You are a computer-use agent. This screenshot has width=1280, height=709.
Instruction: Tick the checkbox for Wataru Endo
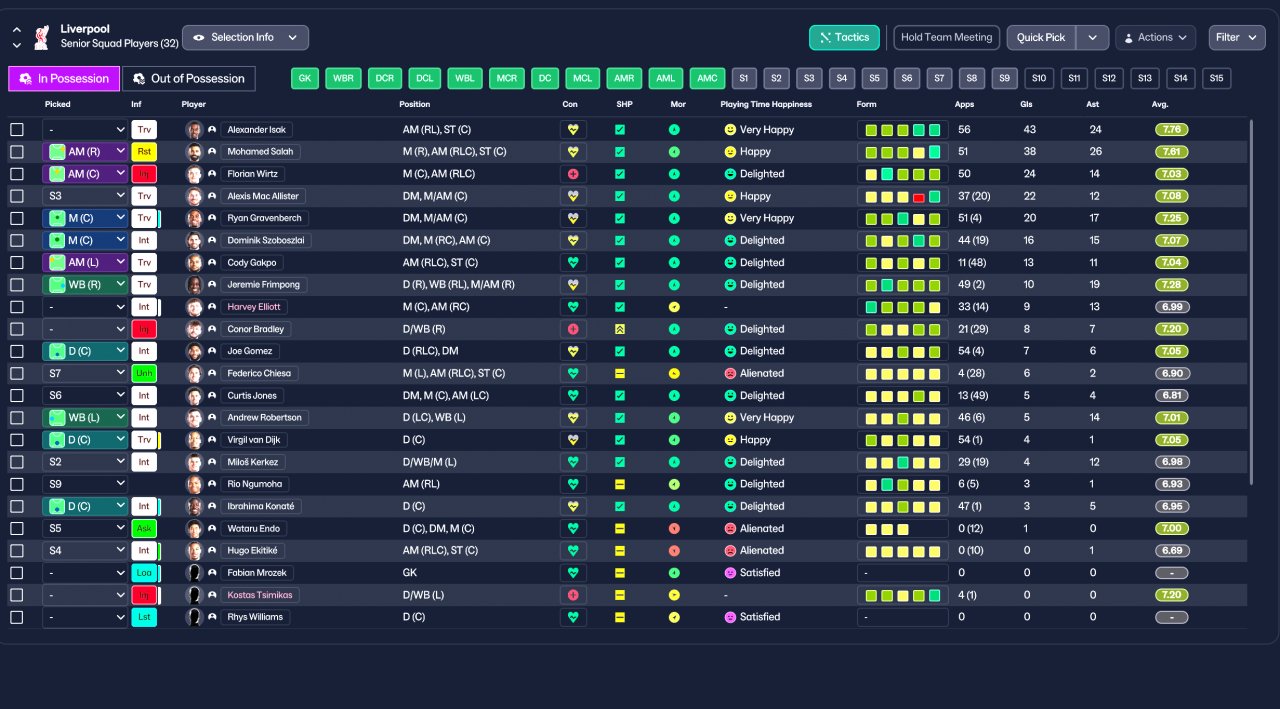(x=17, y=528)
